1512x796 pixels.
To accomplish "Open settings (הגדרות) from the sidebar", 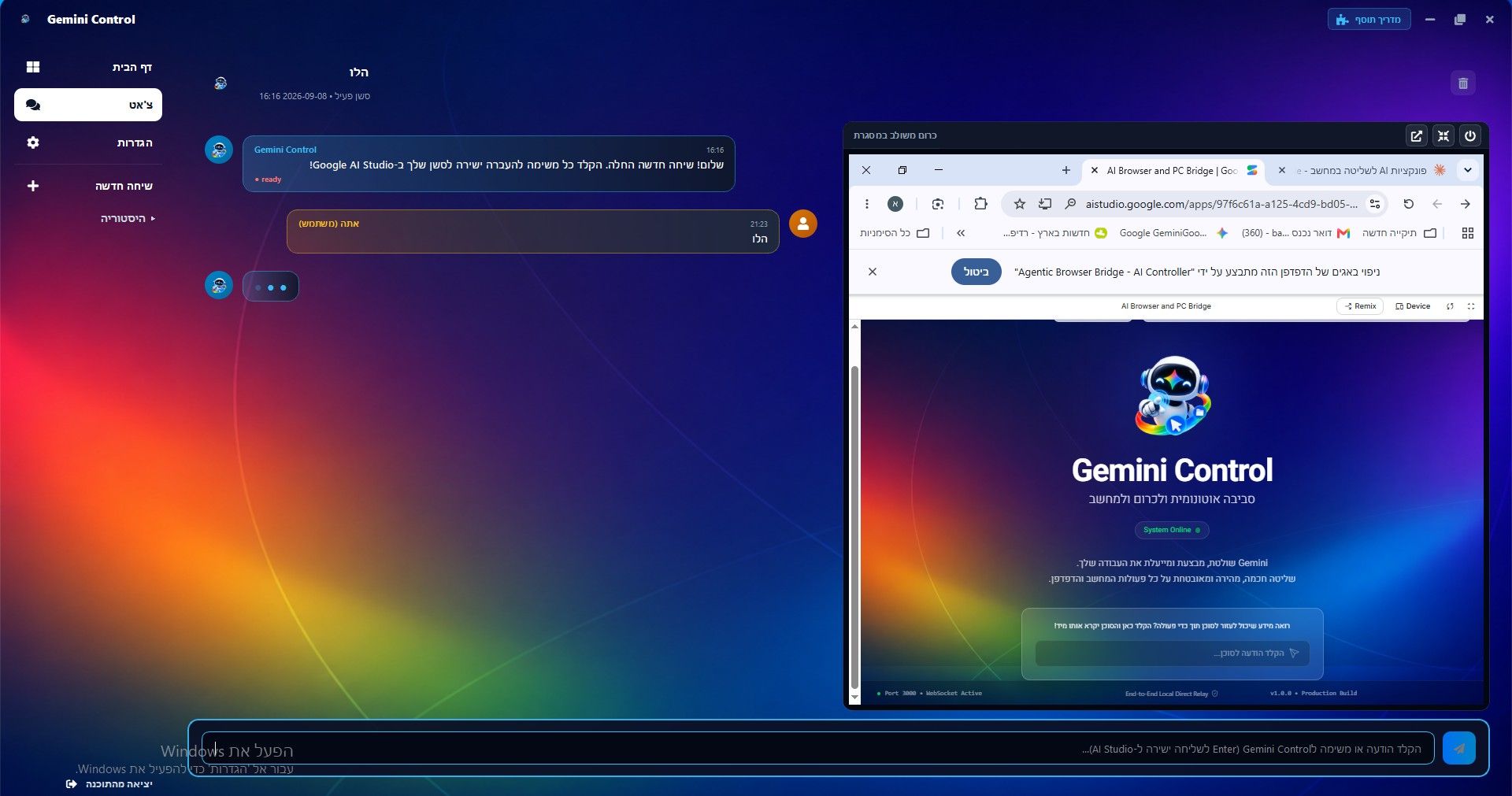I will [88, 143].
